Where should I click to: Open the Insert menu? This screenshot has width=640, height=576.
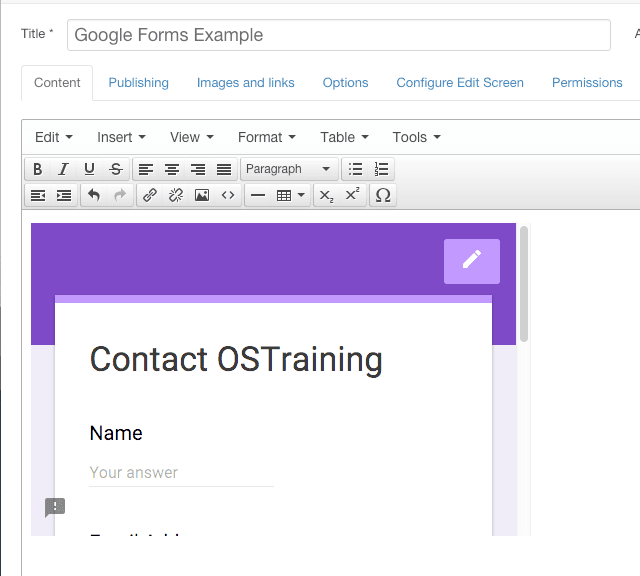(121, 137)
